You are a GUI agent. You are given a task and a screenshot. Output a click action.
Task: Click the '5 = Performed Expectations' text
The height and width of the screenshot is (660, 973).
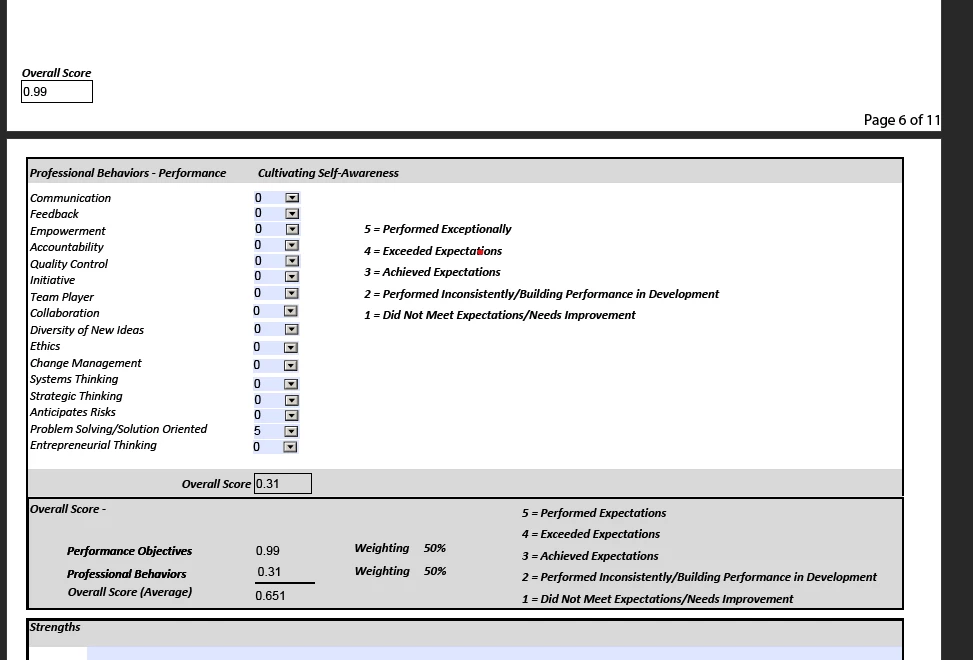coord(594,513)
